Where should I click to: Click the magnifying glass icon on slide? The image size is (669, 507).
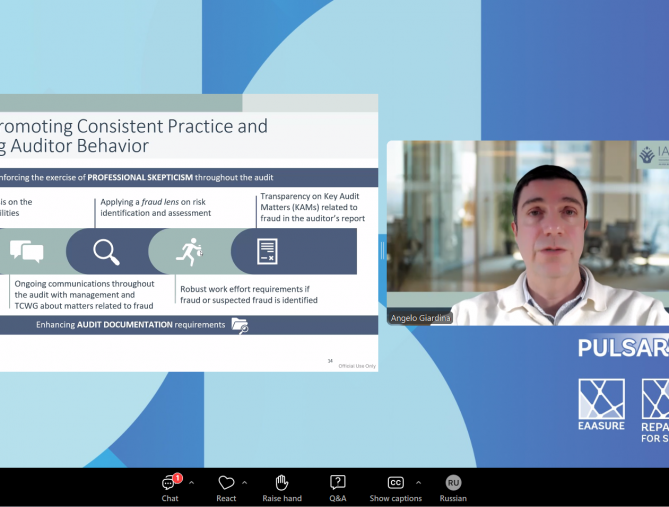pyautogui.click(x=106, y=251)
